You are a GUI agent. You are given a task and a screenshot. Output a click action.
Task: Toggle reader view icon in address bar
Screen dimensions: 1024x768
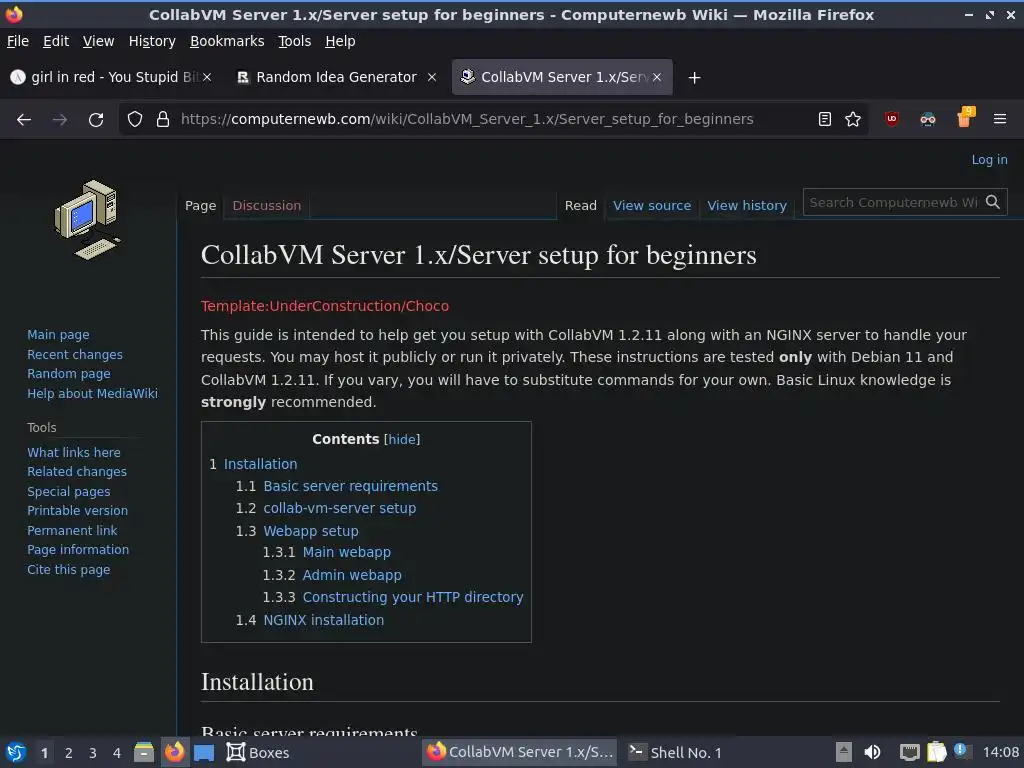pos(825,119)
